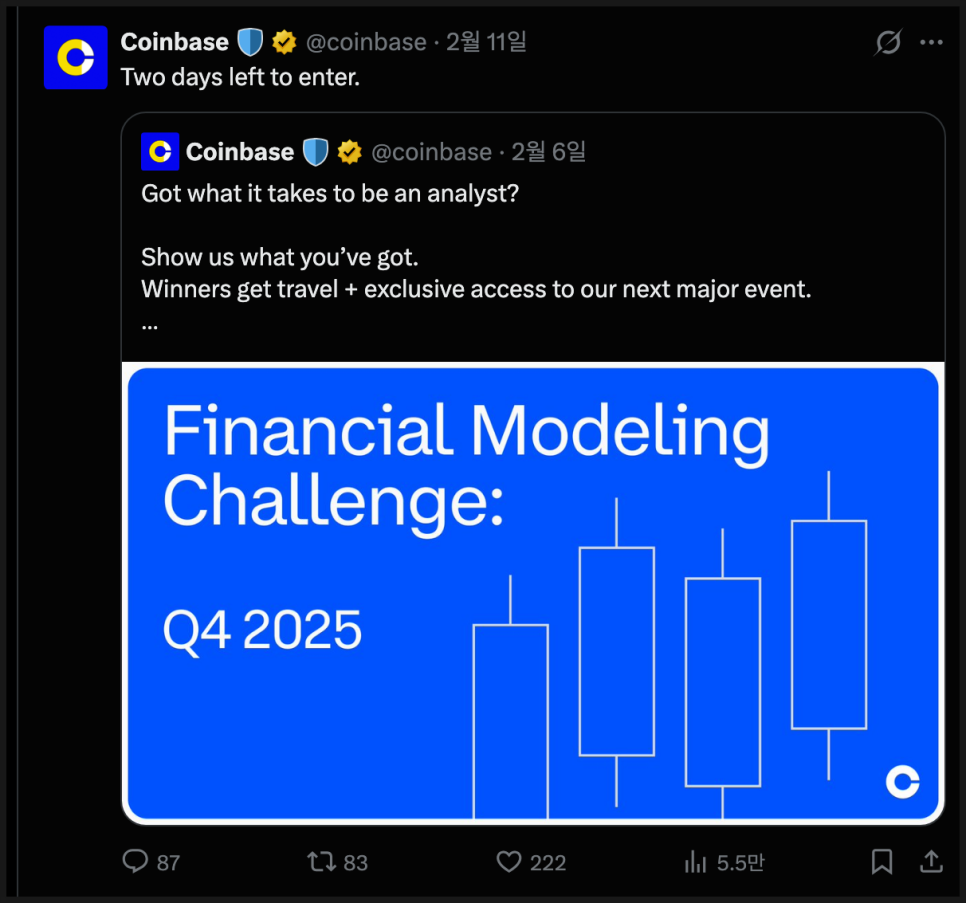Viewport: 966px width, 903px height.
Task: Click the gold verified badge on main post
Action: coord(284,42)
